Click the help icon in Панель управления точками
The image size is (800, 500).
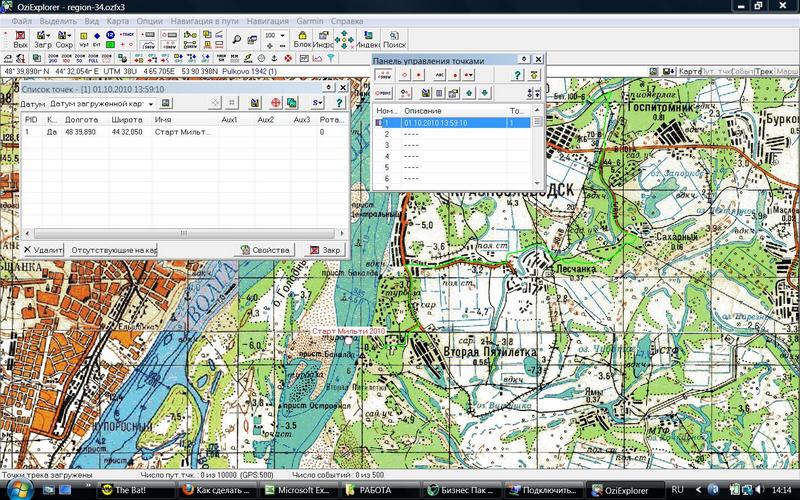517,75
